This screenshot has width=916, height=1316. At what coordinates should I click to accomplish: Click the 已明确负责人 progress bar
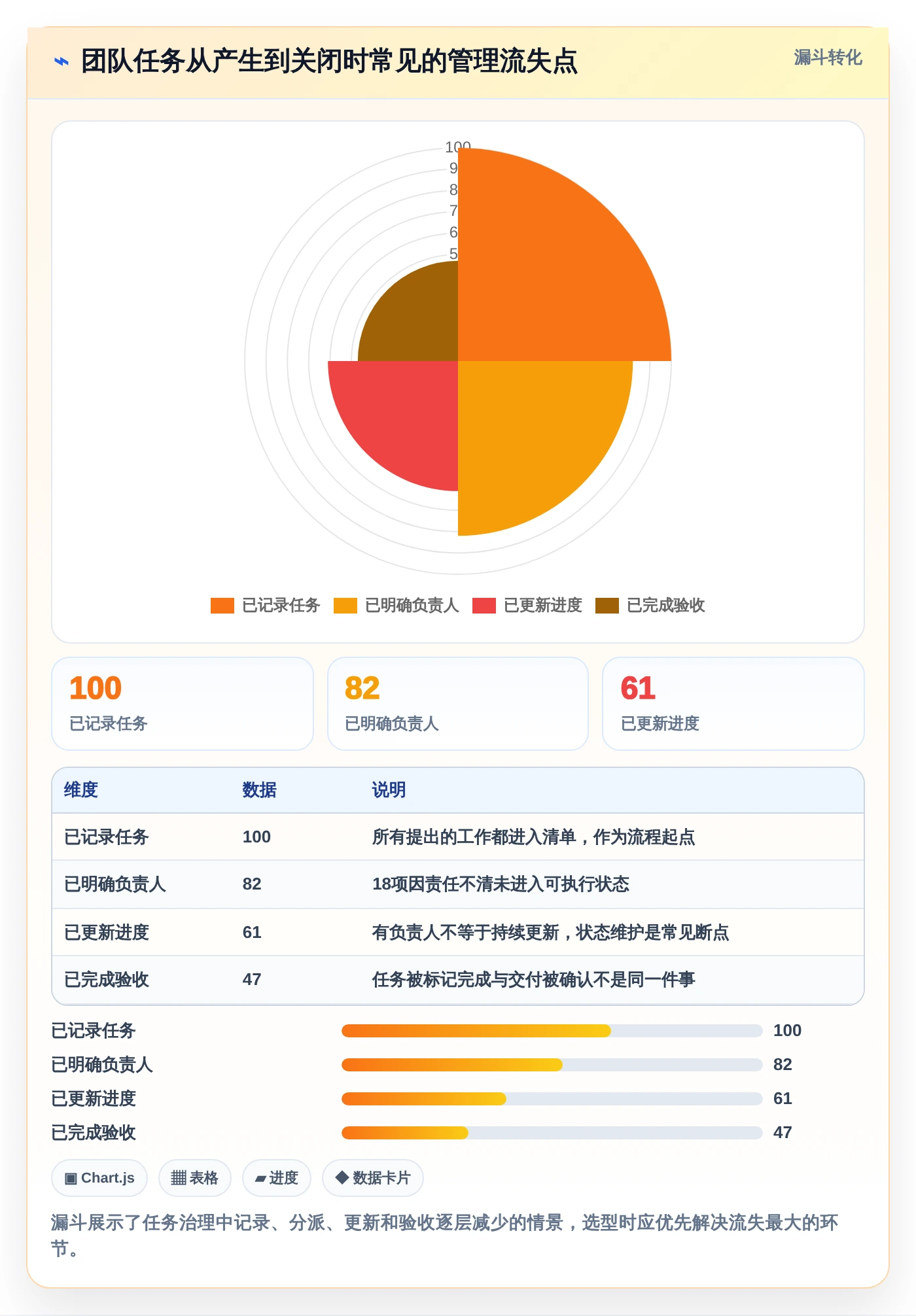[552, 1065]
